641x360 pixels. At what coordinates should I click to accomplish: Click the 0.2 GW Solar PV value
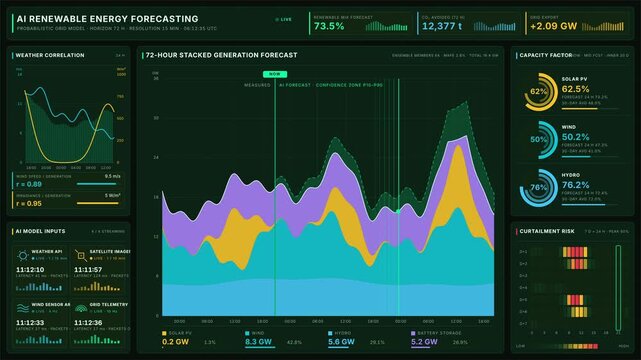[175, 342]
